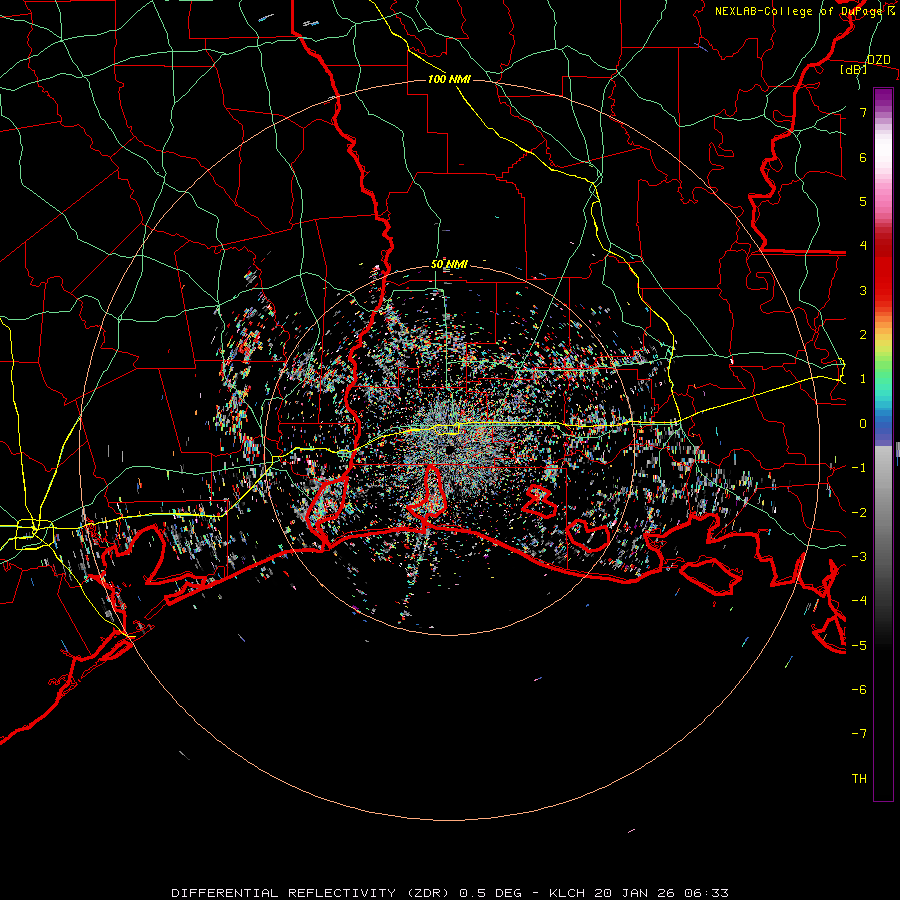Click the "0" value on the color scale
The width and height of the screenshot is (900, 900).
point(863,424)
